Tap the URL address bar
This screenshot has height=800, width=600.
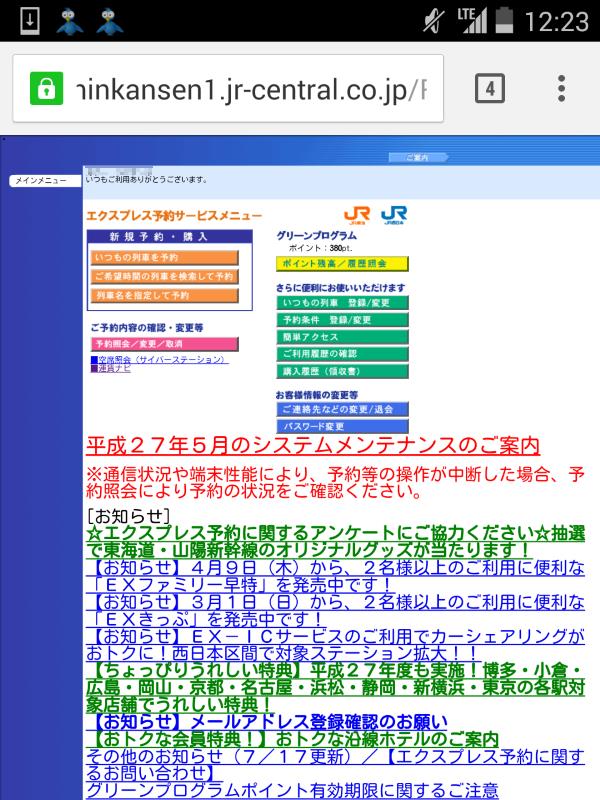[228, 88]
